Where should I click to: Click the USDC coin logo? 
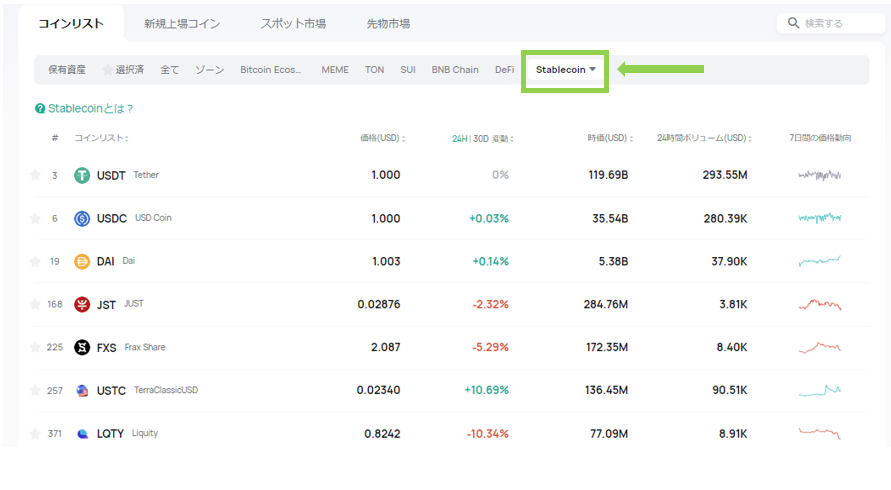[x=82, y=218]
